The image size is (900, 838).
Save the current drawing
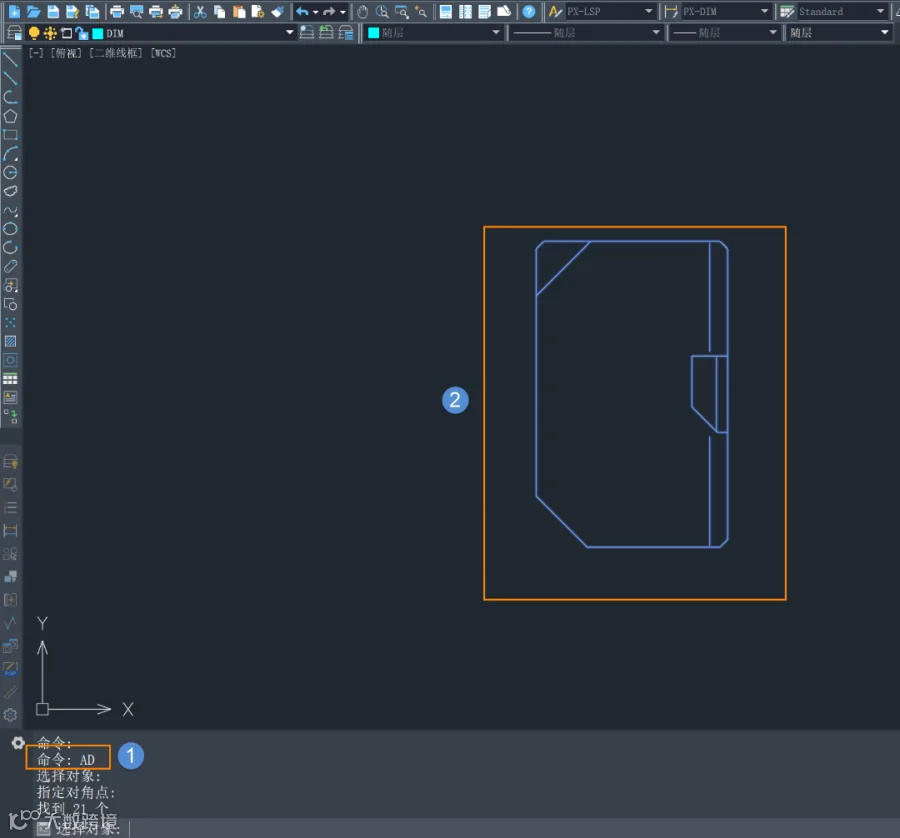coord(53,11)
